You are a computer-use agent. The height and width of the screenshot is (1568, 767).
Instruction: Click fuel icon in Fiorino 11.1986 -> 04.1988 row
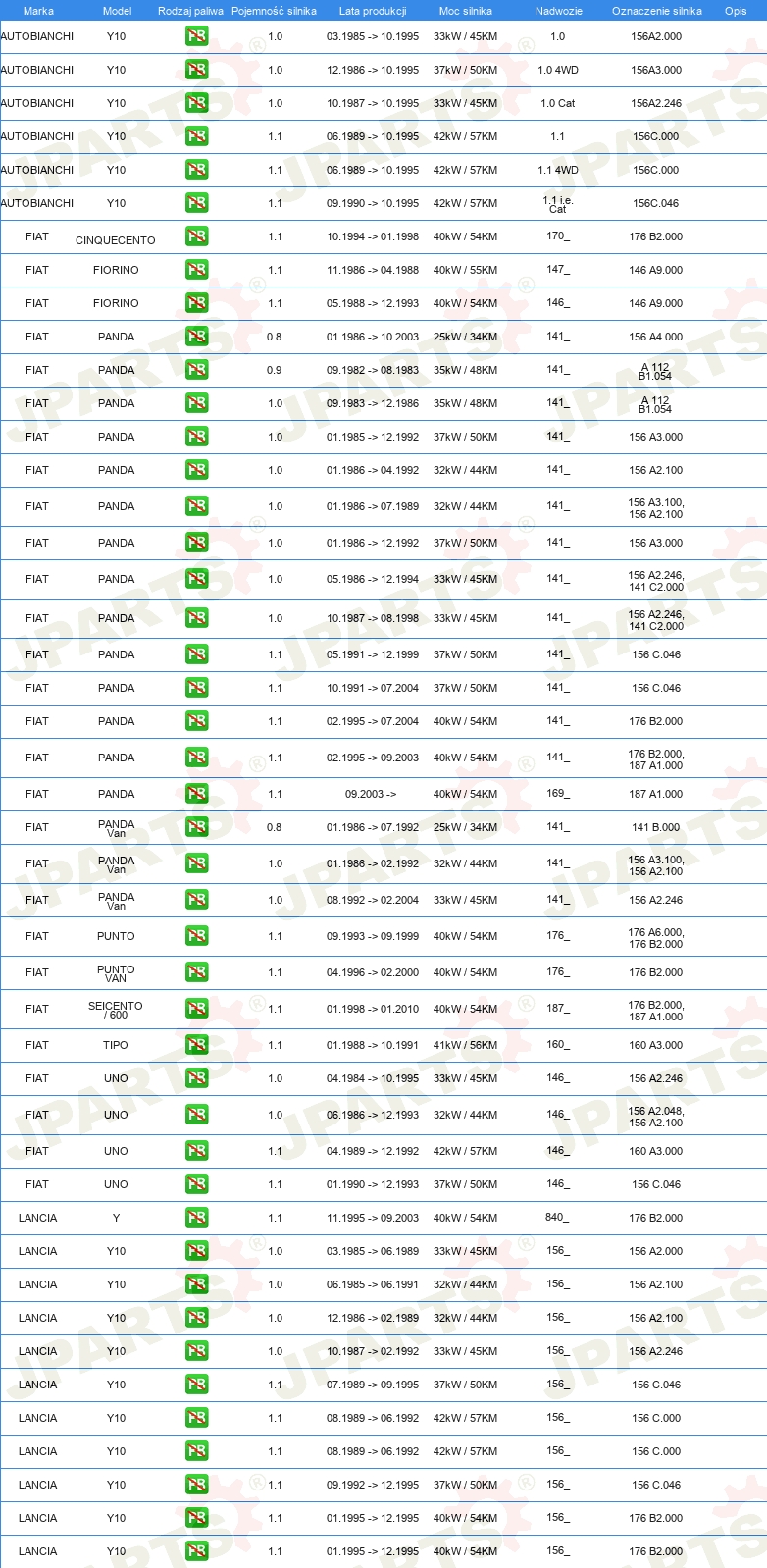tap(197, 270)
